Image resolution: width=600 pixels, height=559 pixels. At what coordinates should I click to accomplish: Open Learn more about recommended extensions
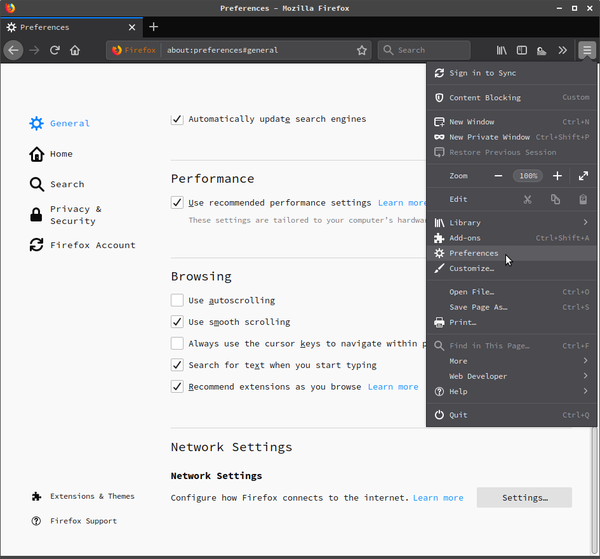[x=393, y=387]
